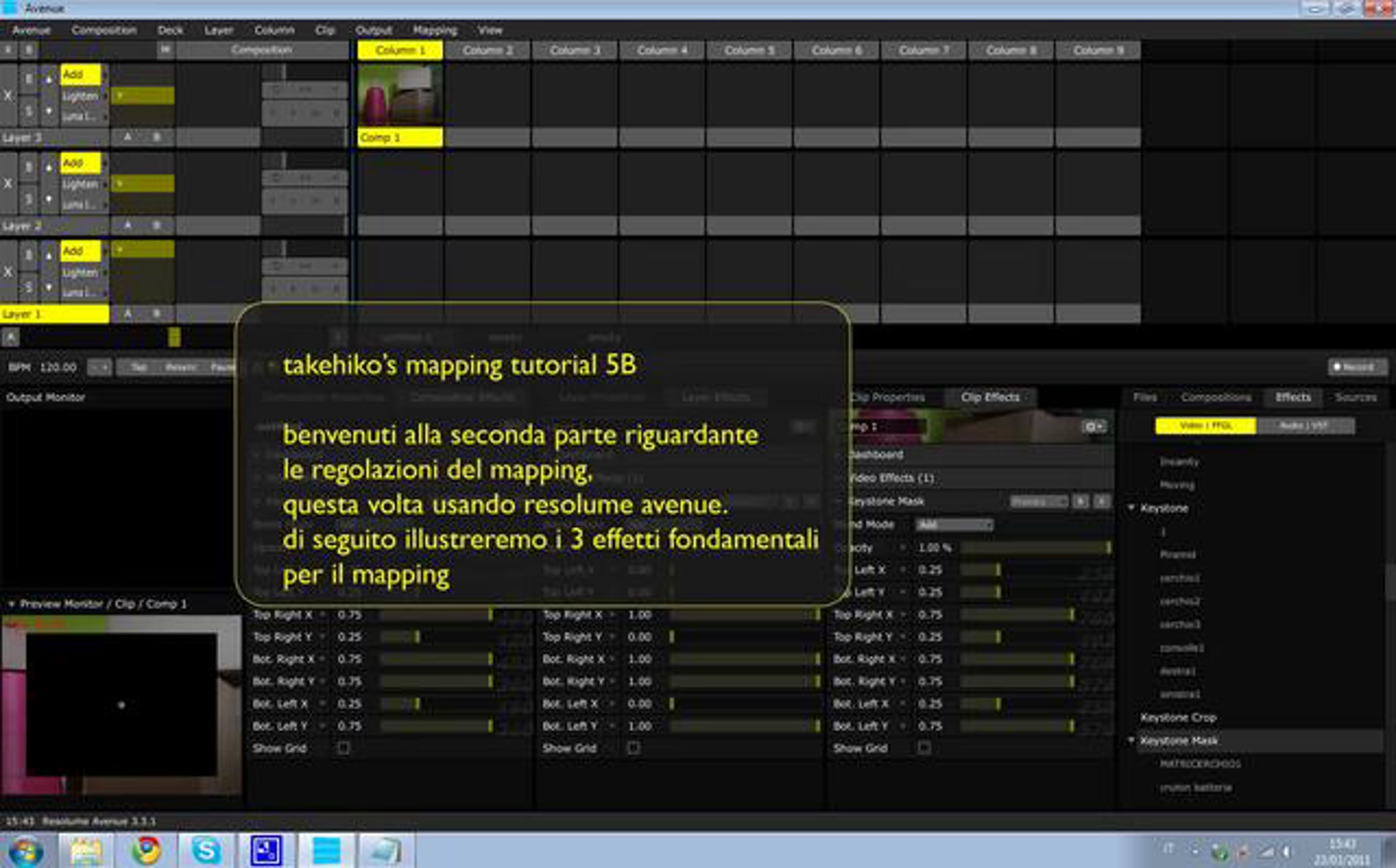The height and width of the screenshot is (868, 1396).
Task: Clear Layer 2 with its X button
Action: pos(8,184)
